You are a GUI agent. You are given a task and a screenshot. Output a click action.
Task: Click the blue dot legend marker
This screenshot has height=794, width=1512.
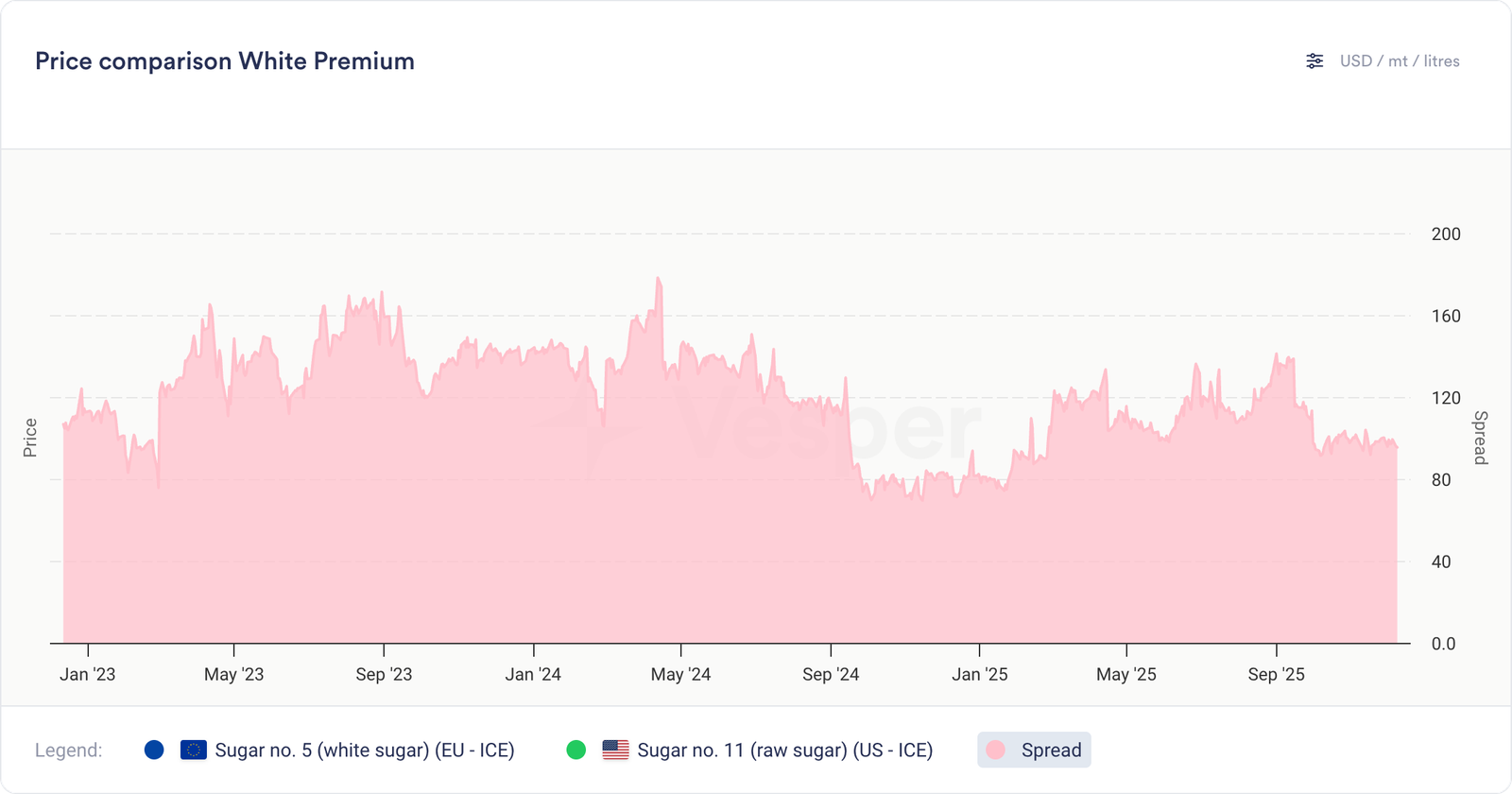pyautogui.click(x=154, y=751)
